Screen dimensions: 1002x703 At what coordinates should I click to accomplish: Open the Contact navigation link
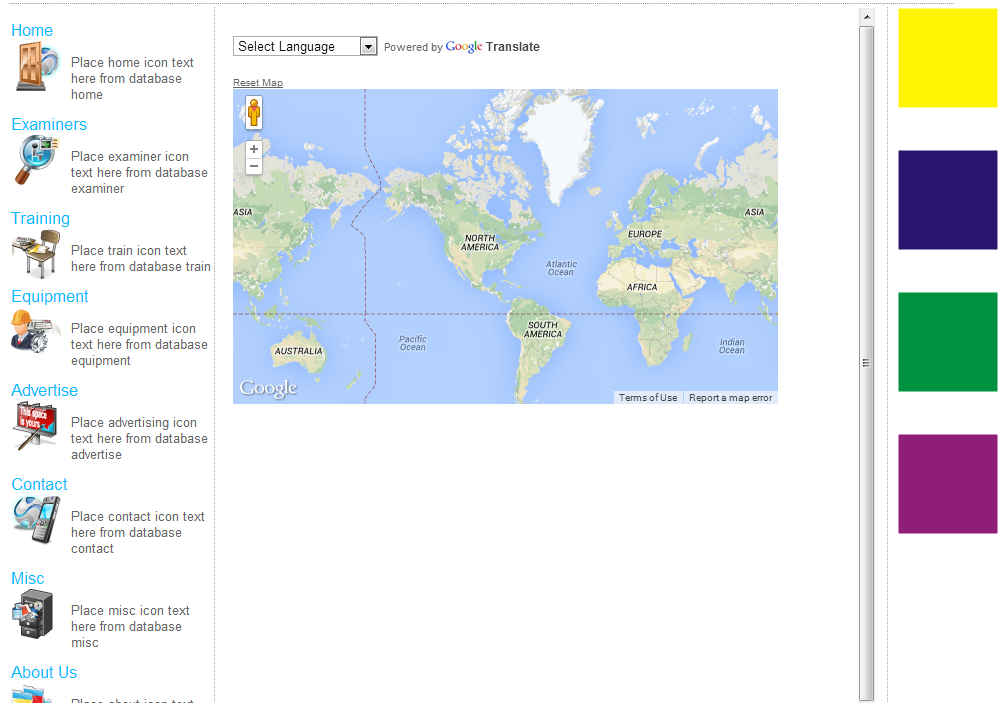click(40, 484)
